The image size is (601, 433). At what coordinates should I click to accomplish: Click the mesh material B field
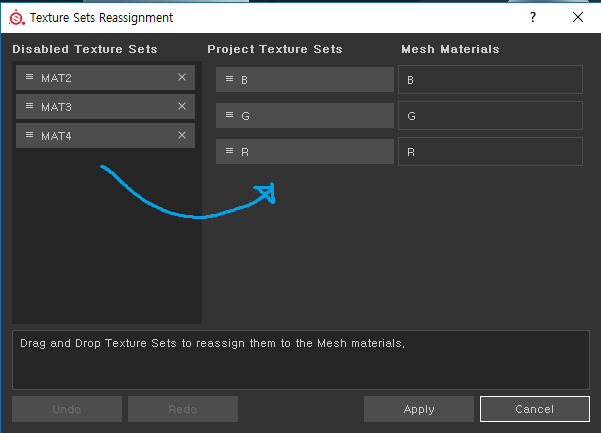tap(490, 79)
